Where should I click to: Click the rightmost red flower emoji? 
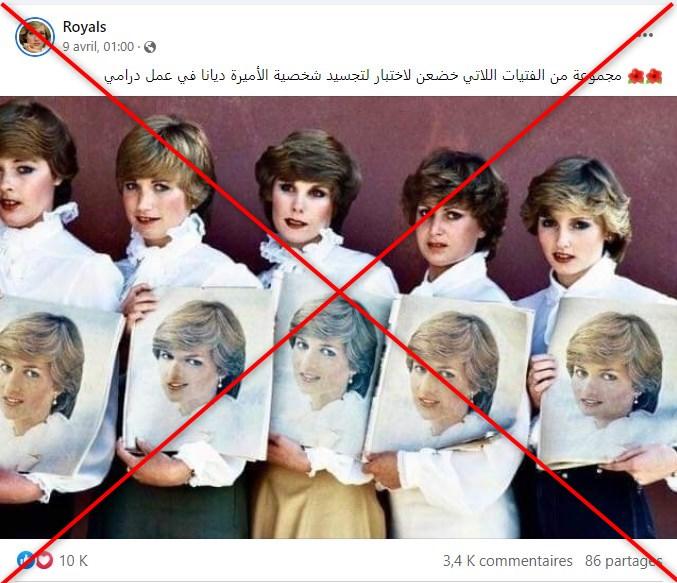click(654, 76)
